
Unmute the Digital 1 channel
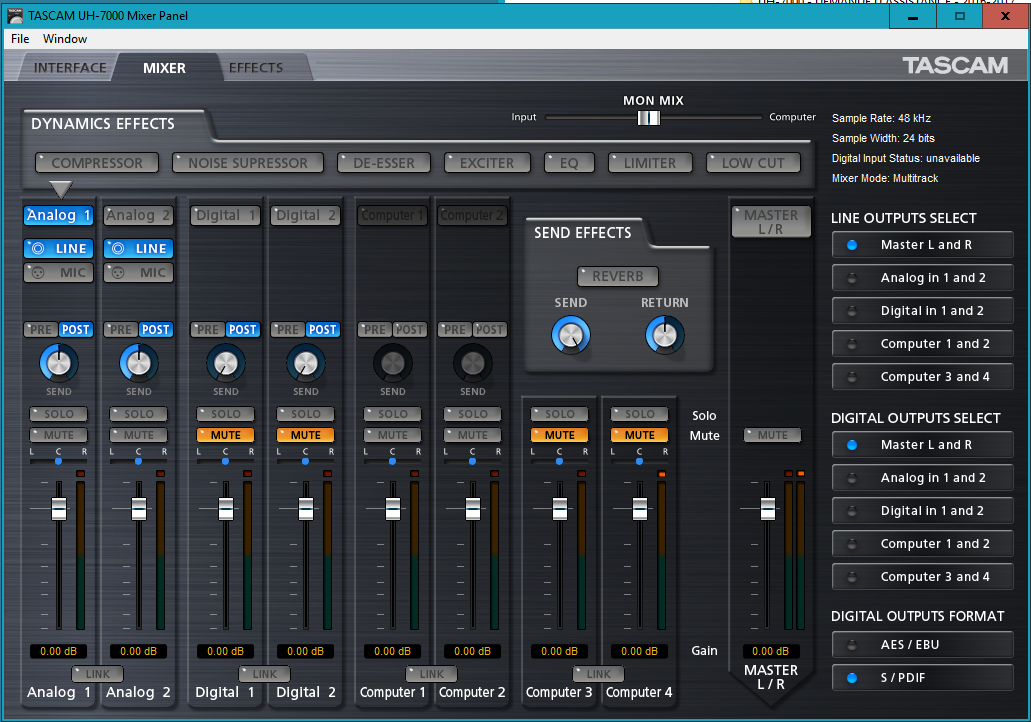point(226,435)
